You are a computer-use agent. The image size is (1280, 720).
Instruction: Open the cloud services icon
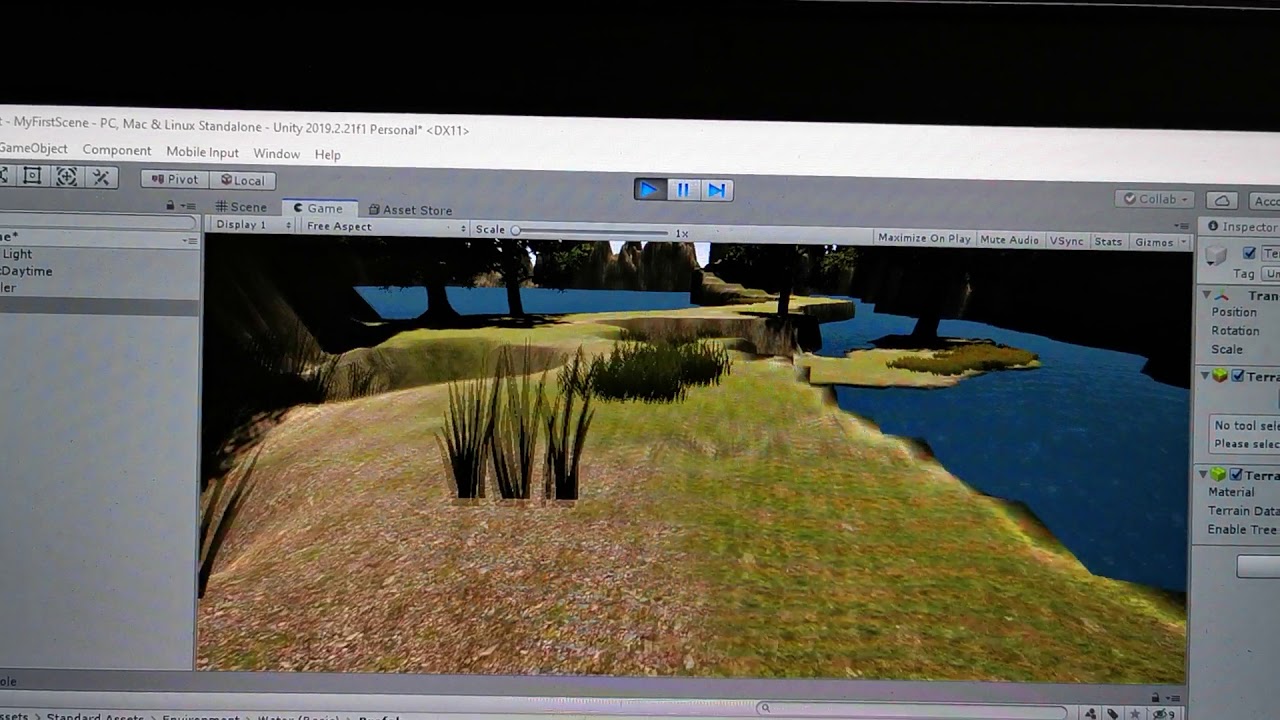[x=1222, y=201]
